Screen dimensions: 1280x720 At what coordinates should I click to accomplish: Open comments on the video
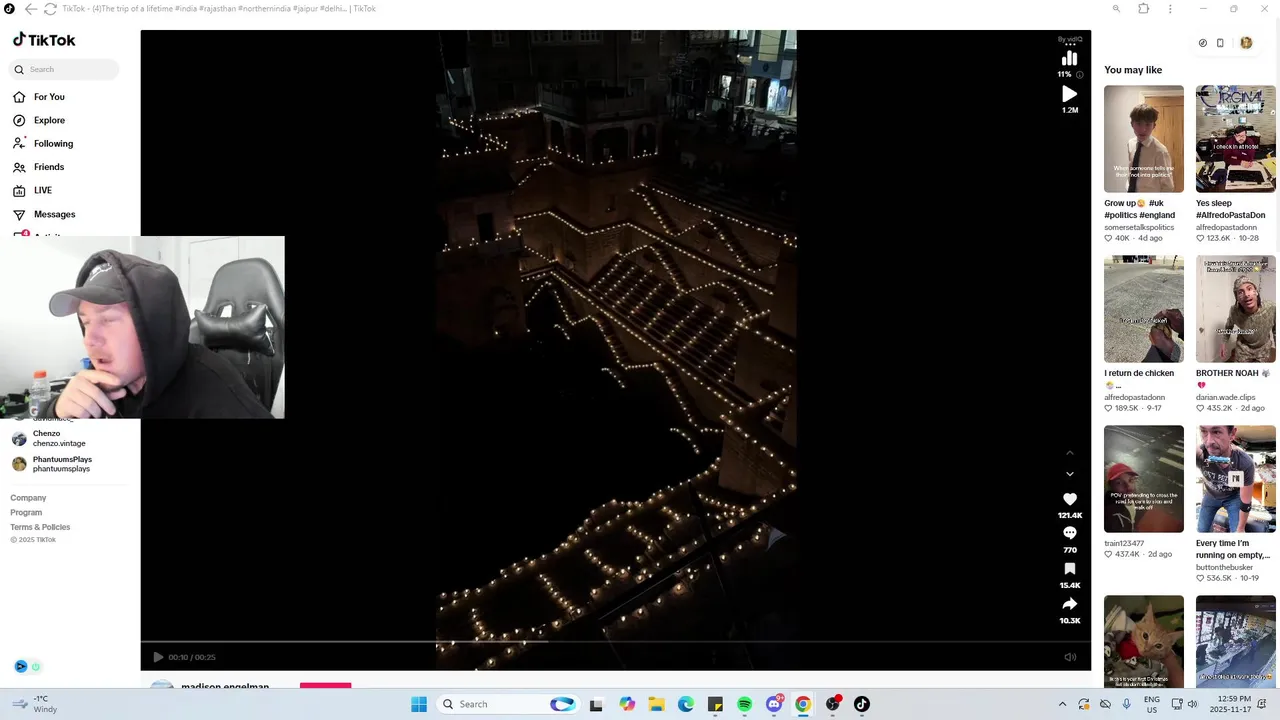[x=1070, y=533]
